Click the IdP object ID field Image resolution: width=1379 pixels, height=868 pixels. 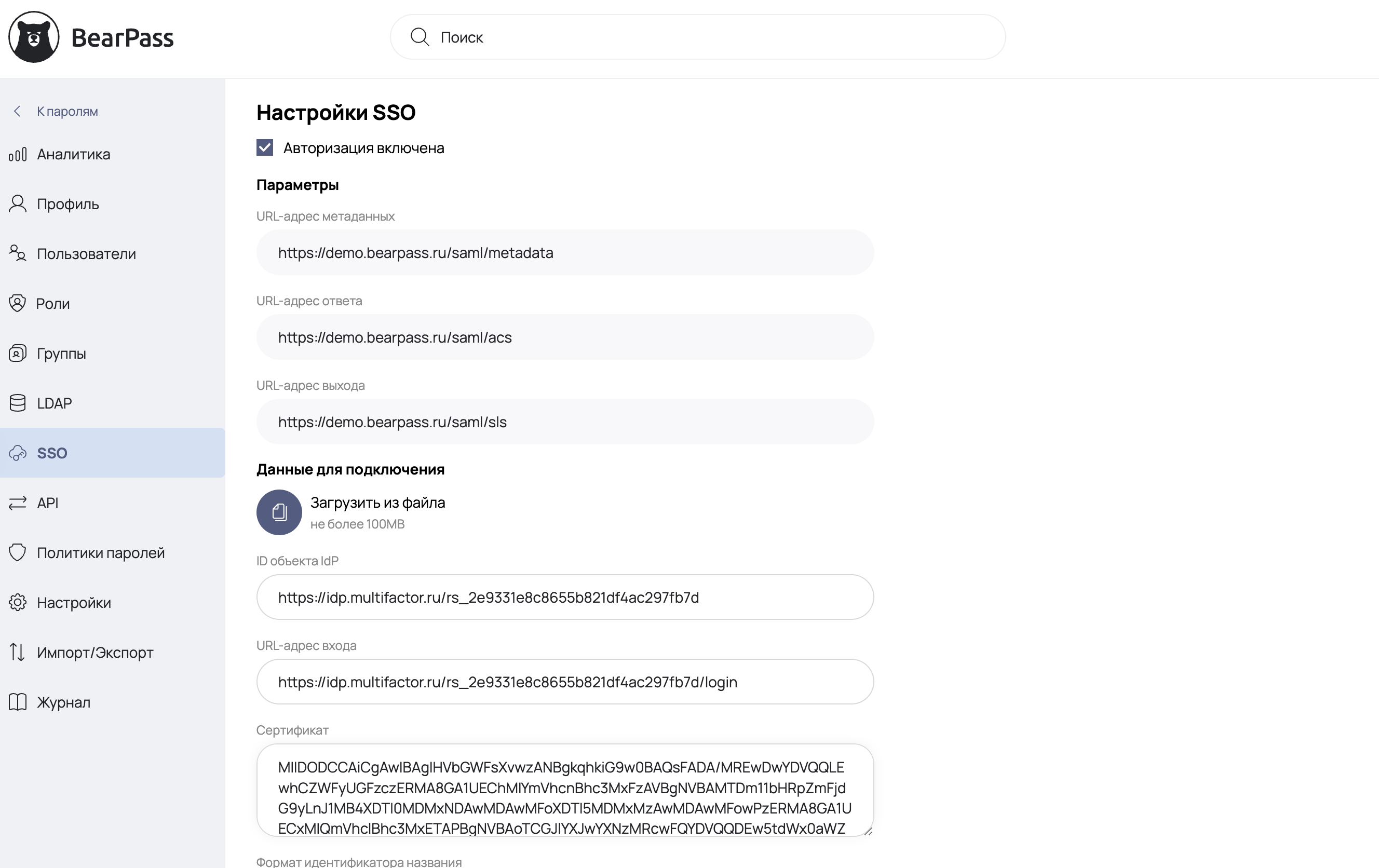coord(565,597)
